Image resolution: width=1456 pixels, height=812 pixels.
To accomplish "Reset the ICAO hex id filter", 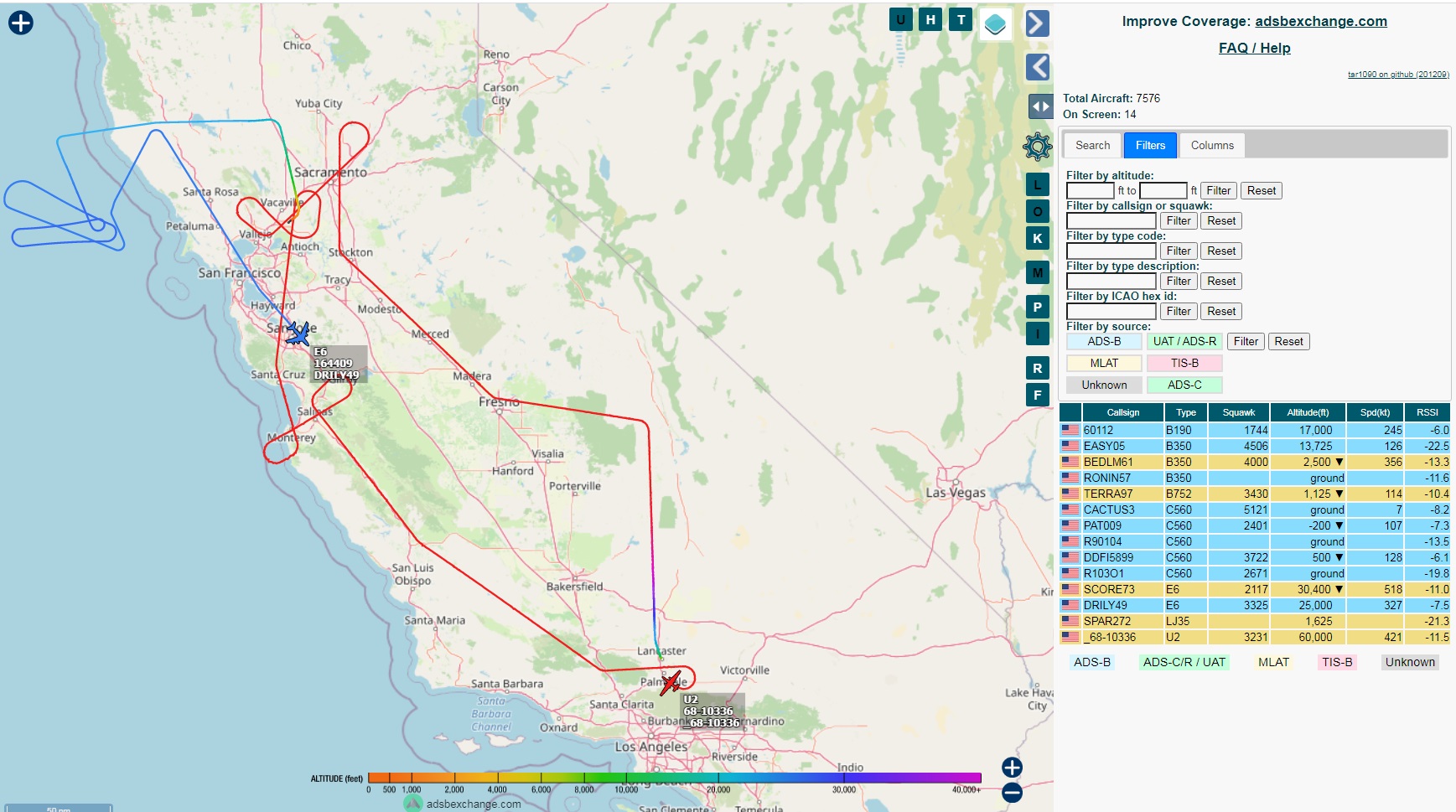I will point(1221,312).
